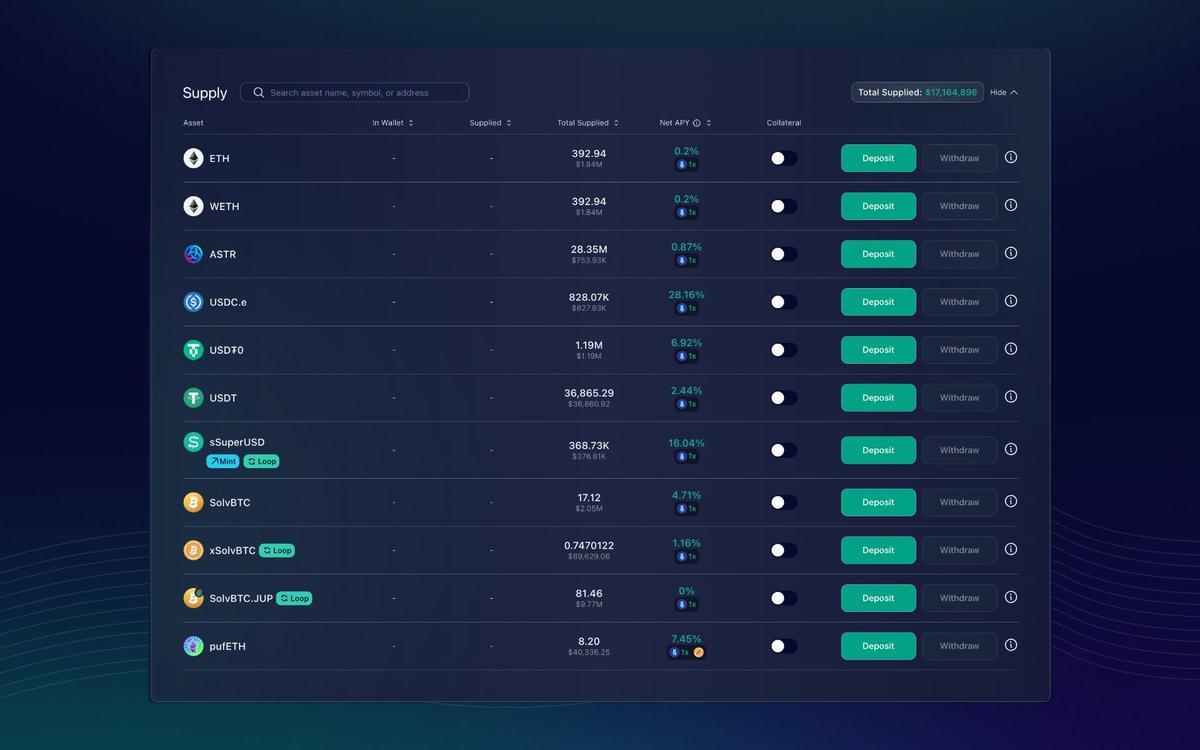Select the sSuperUSD token icon
Viewport: 1200px width, 750px height.
point(192,440)
